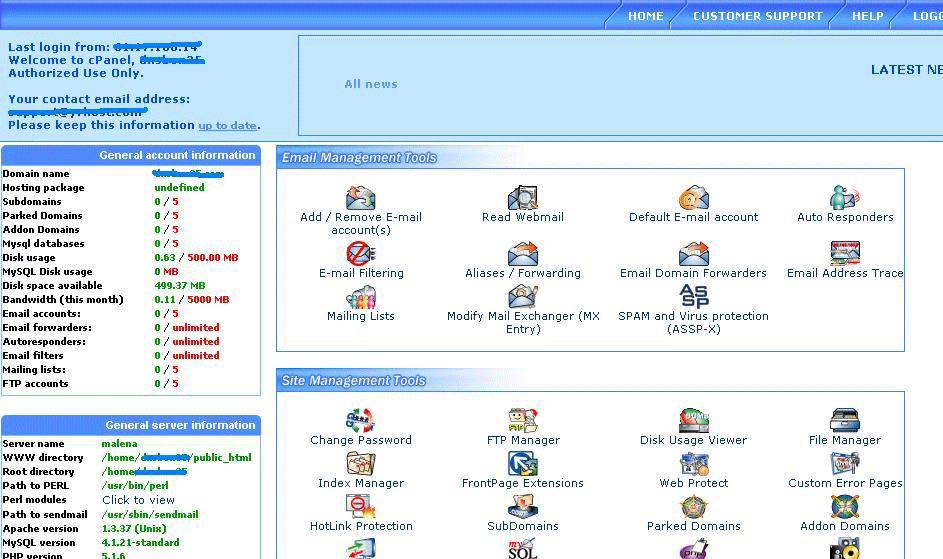
Task: Open the E-mail Filtering icon
Action: click(x=361, y=253)
